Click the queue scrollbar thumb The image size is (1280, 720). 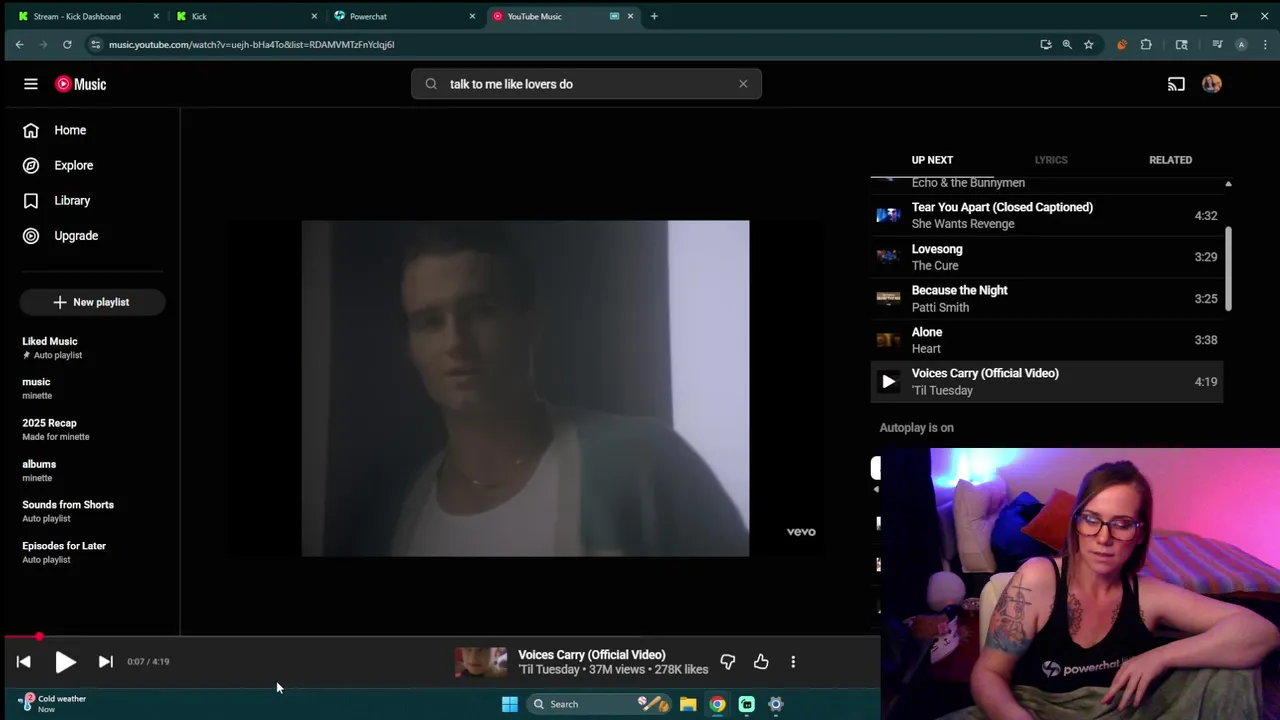pos(1228,268)
